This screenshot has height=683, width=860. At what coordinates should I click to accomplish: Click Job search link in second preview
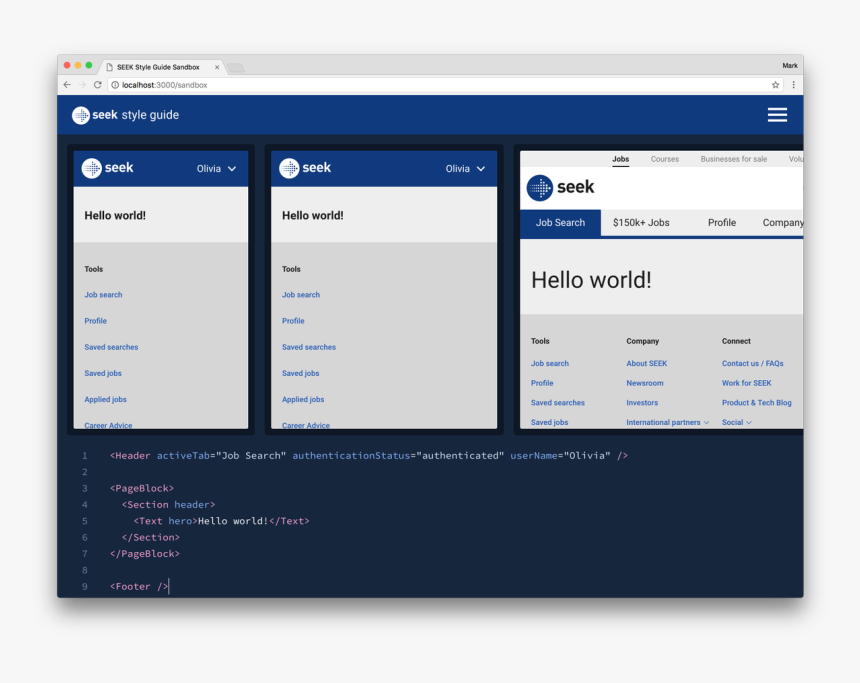tap(301, 295)
